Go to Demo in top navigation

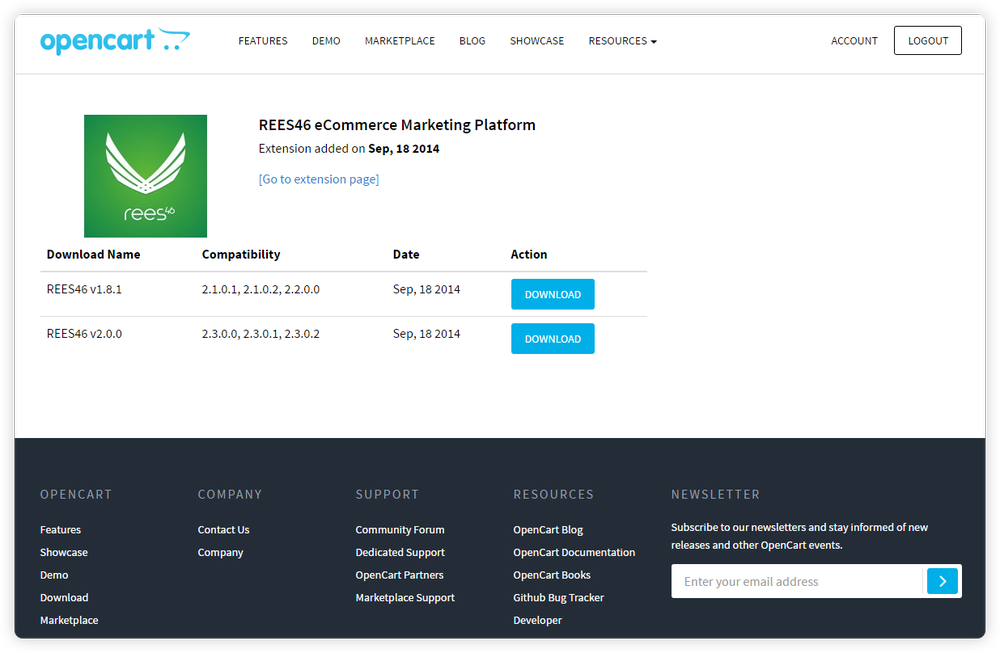pos(326,41)
